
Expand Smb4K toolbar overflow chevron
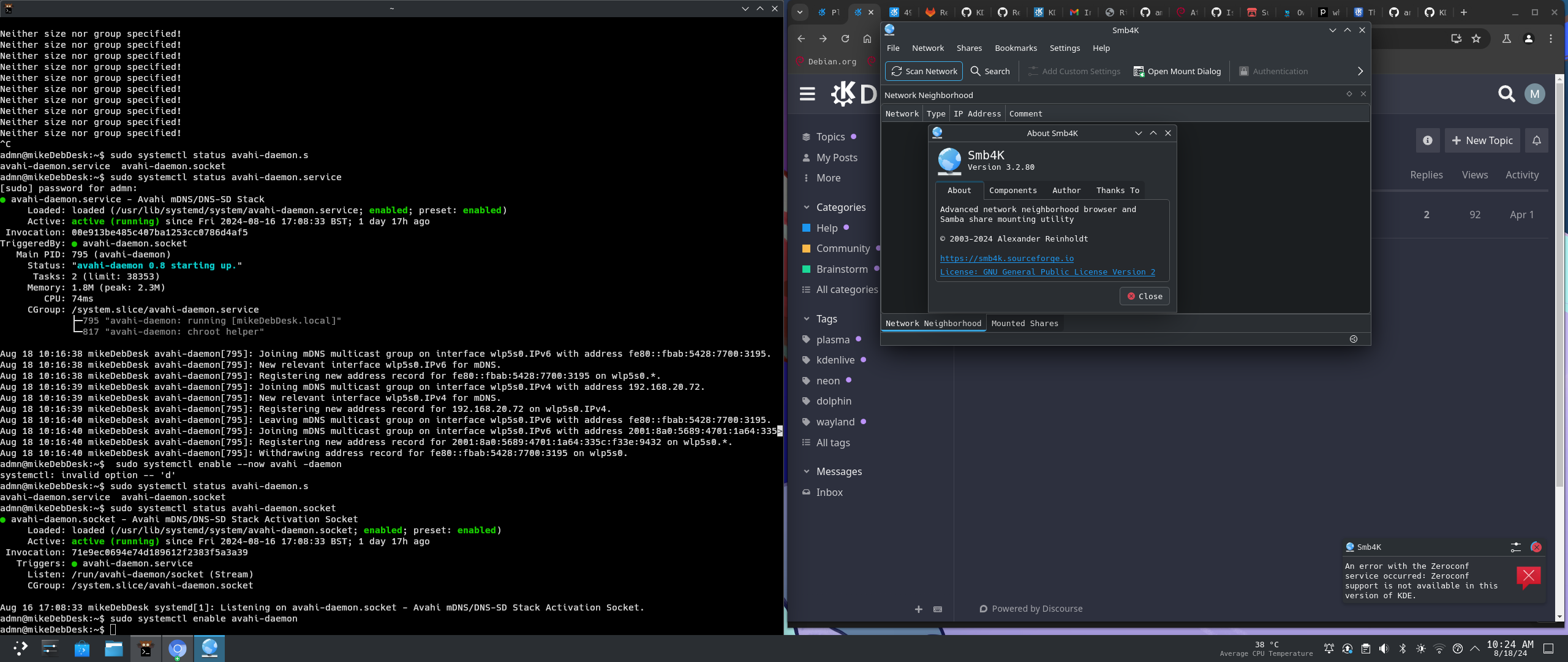coord(1360,71)
